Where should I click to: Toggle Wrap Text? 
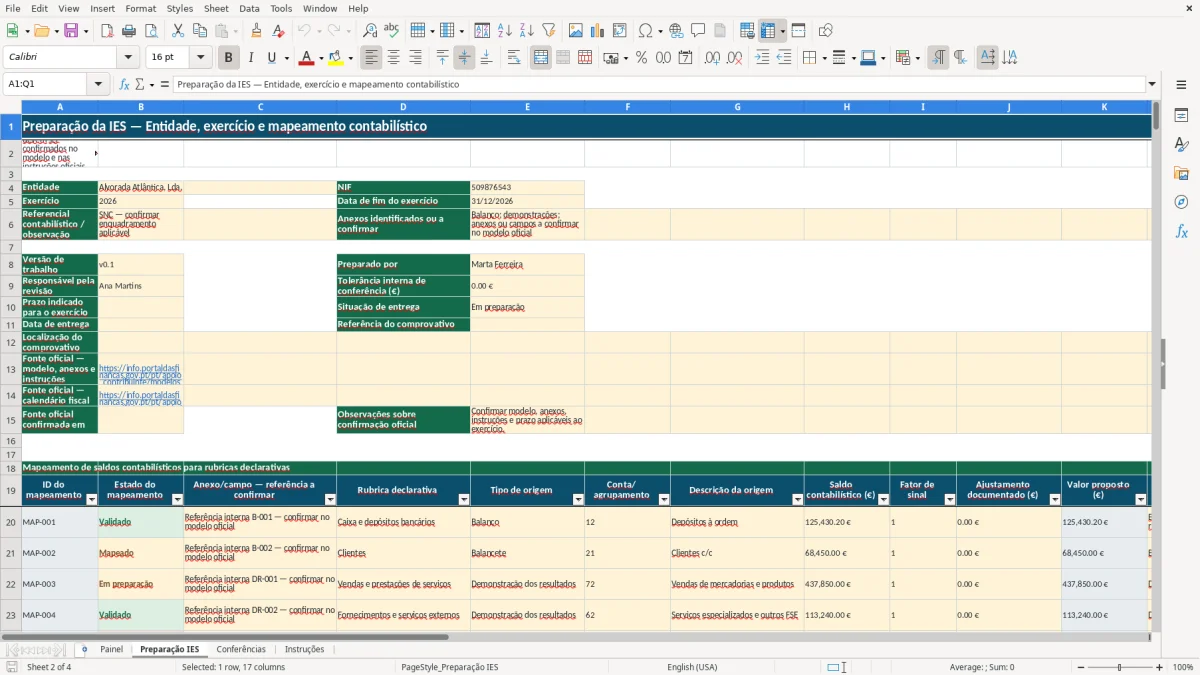click(513, 58)
